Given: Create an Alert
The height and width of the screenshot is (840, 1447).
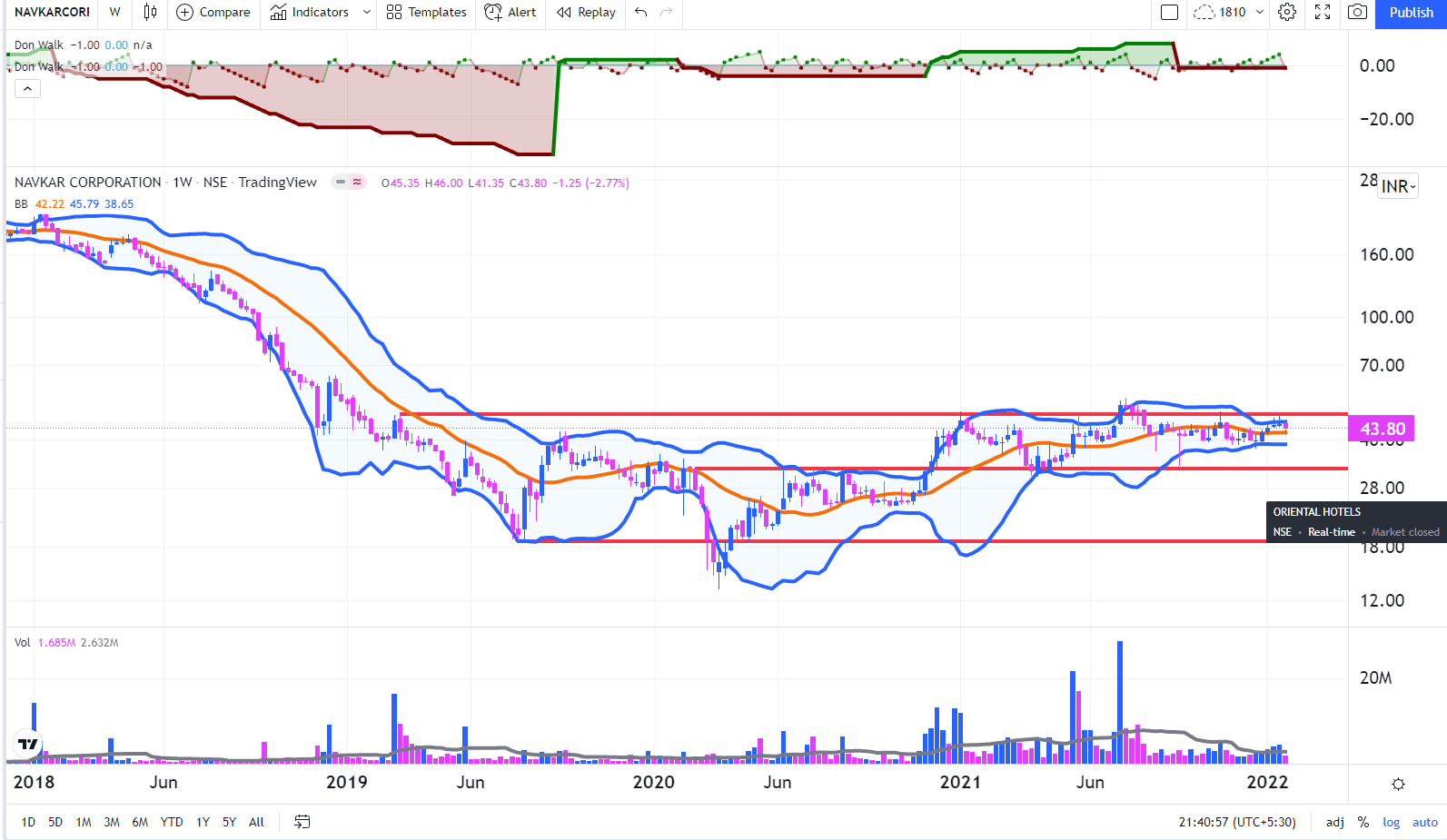Looking at the screenshot, I should pyautogui.click(x=510, y=13).
